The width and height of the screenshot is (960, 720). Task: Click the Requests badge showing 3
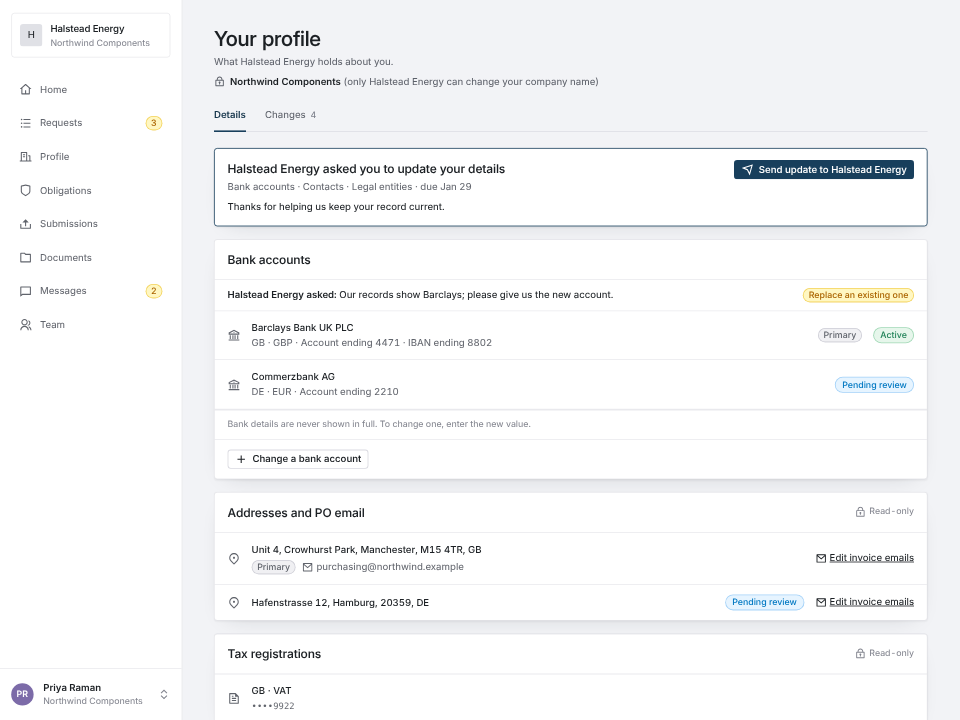(x=154, y=123)
